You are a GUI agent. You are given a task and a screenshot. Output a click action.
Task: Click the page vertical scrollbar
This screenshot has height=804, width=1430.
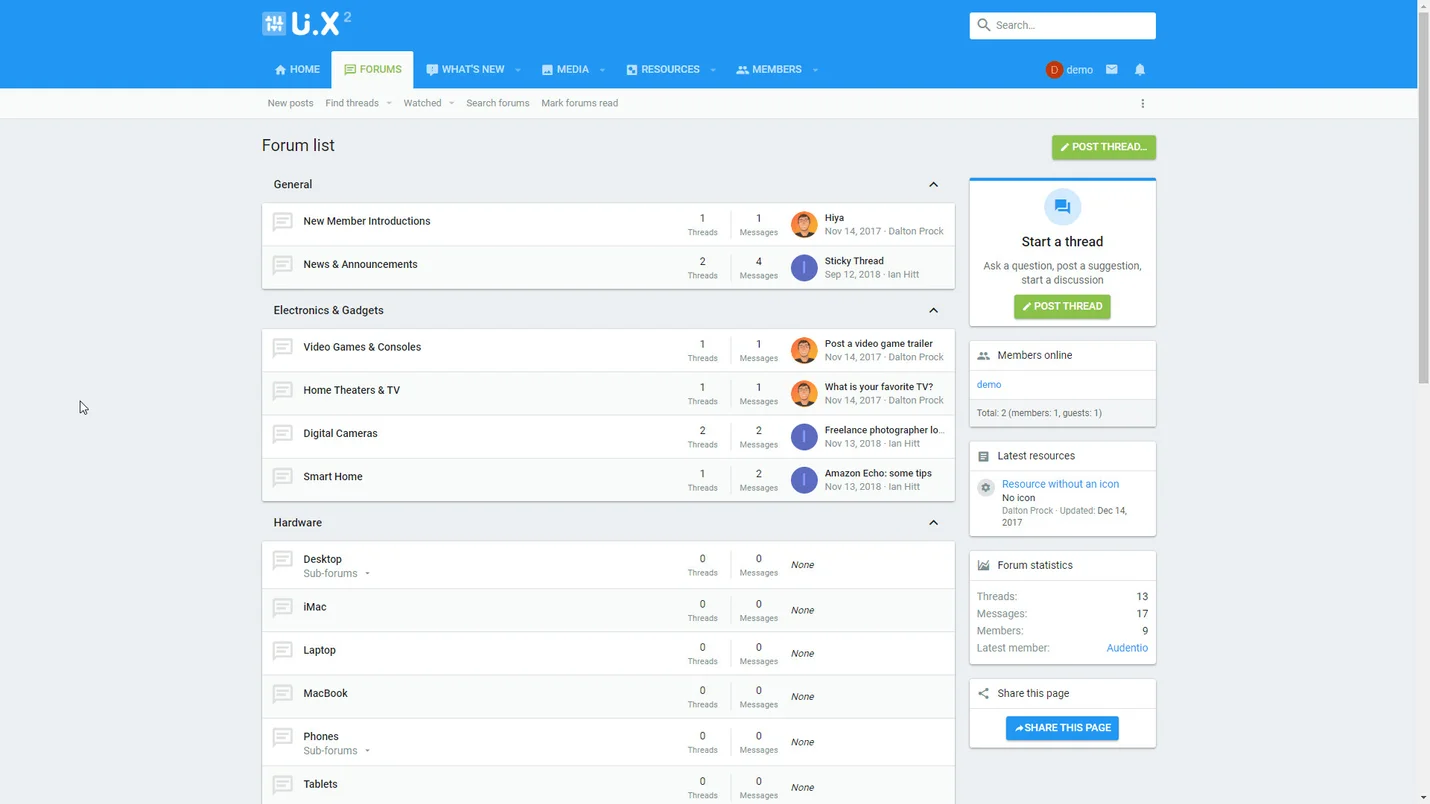pyautogui.click(x=1423, y=198)
